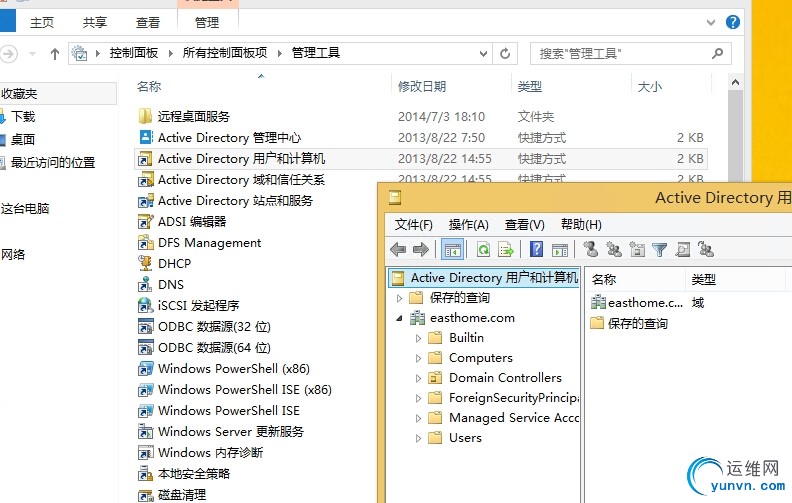The height and width of the screenshot is (503, 792).
Task: Expand the Builtin container
Action: 418,338
